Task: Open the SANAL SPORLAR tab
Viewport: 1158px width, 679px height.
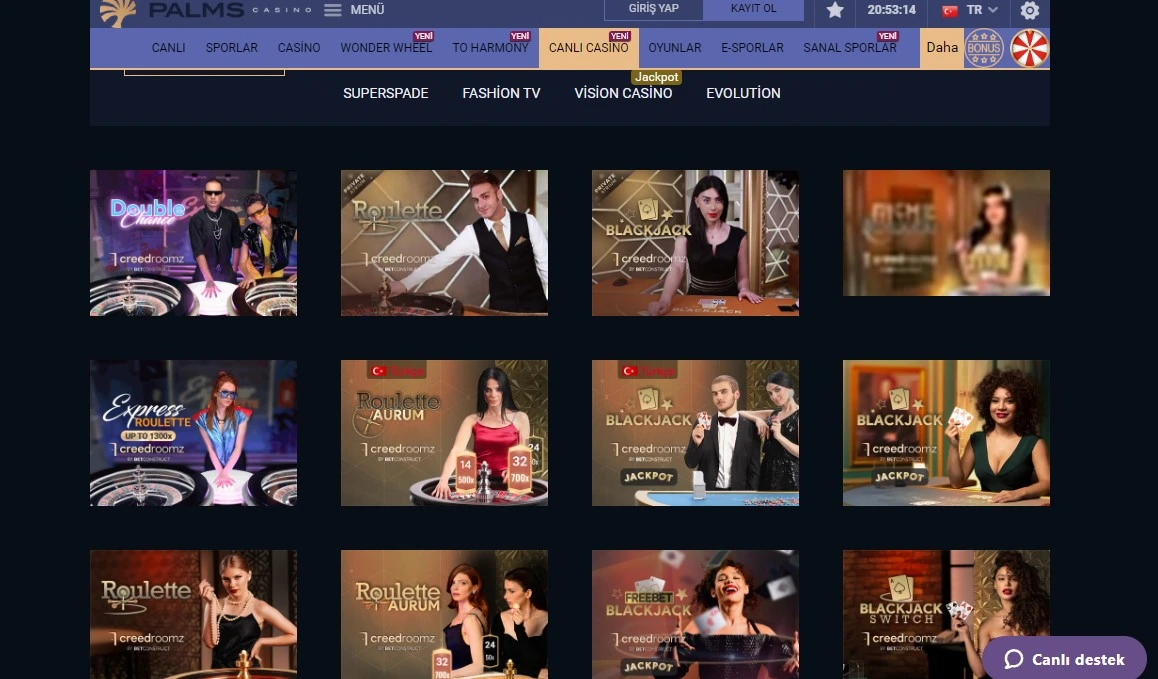Action: pos(850,48)
